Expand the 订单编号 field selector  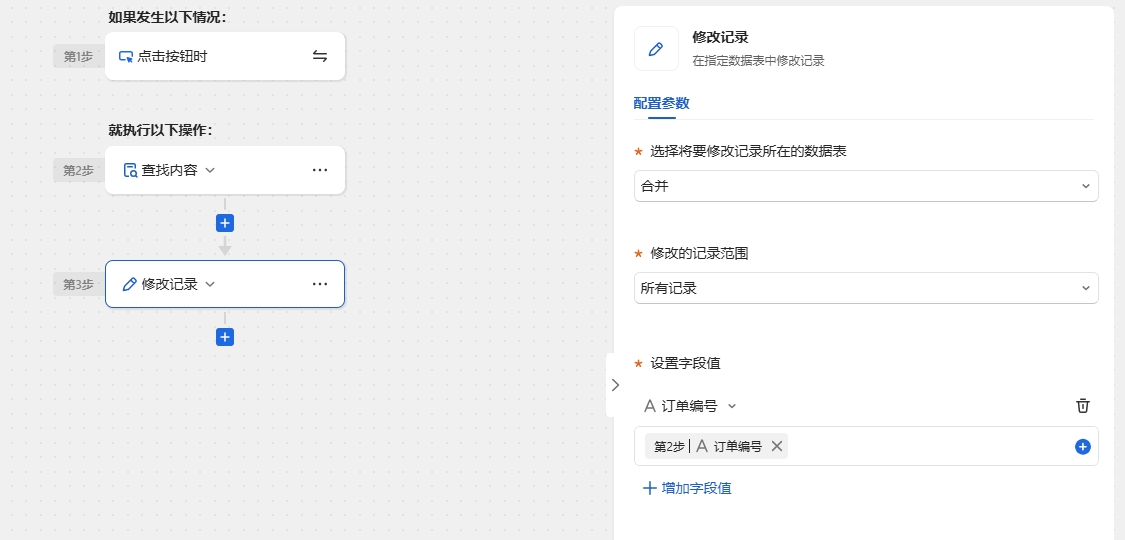(689, 406)
